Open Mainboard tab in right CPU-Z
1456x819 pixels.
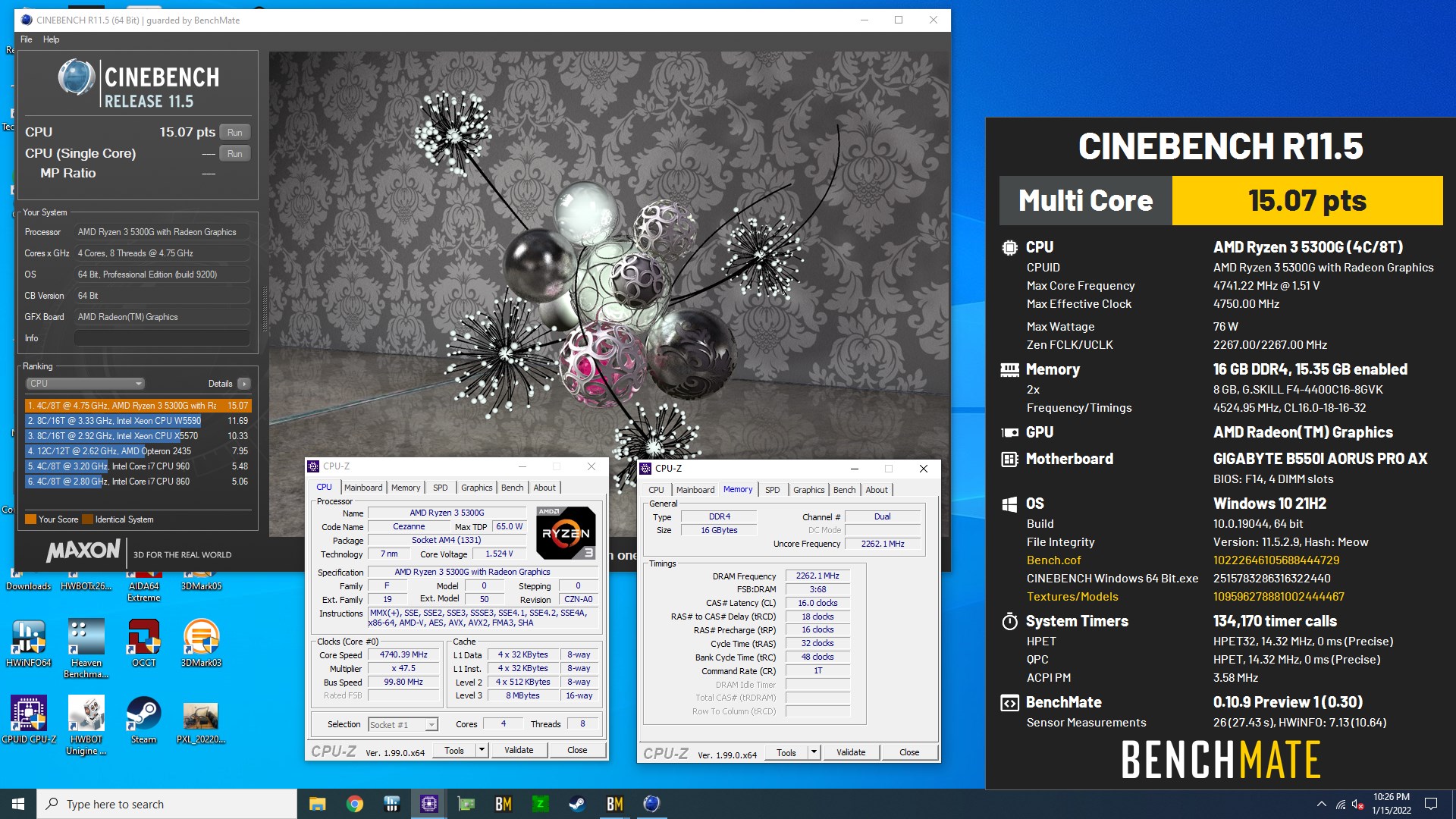coord(695,490)
